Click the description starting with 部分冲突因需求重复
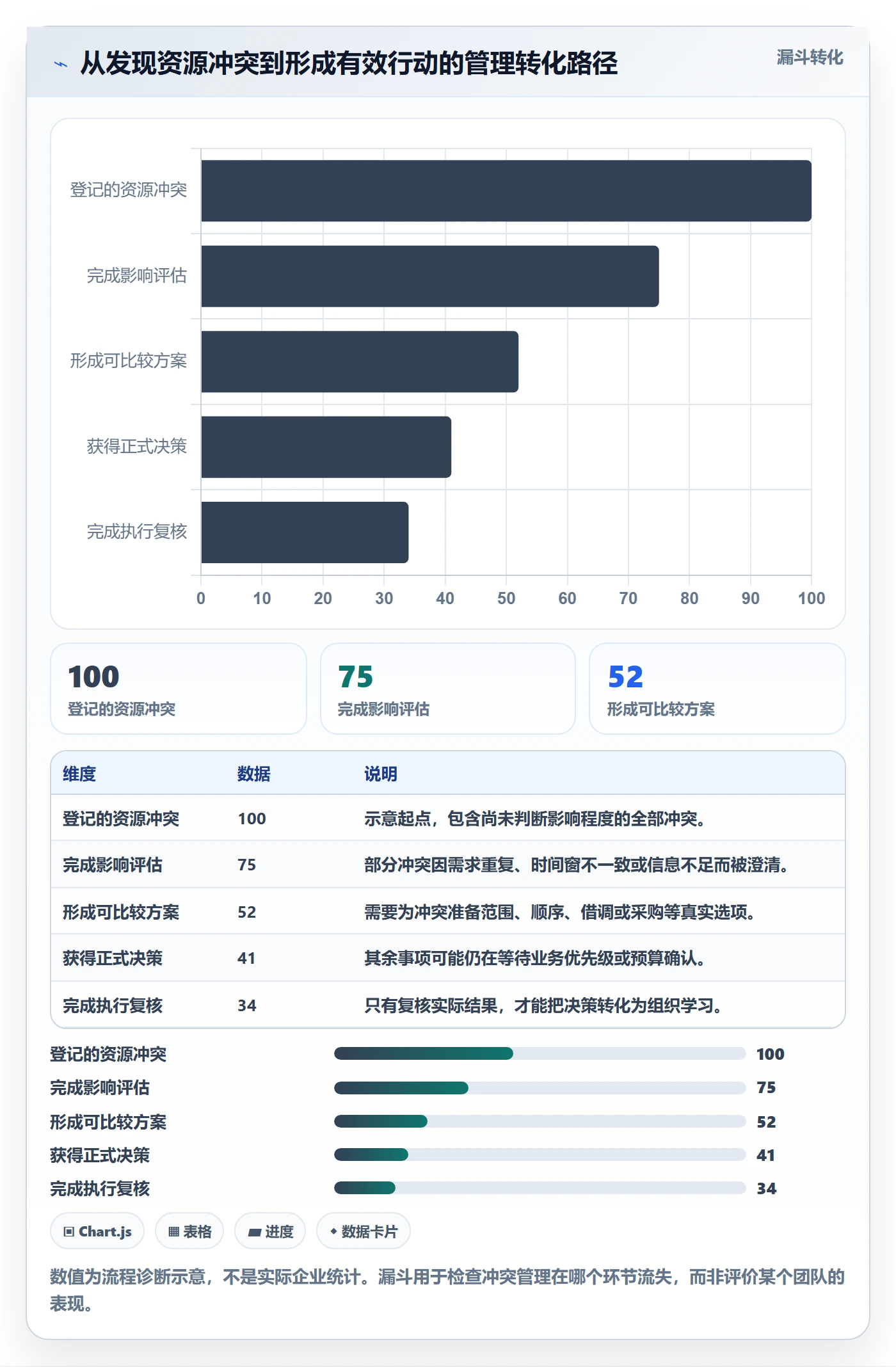Viewport: 896px width, 1367px height. click(577, 865)
